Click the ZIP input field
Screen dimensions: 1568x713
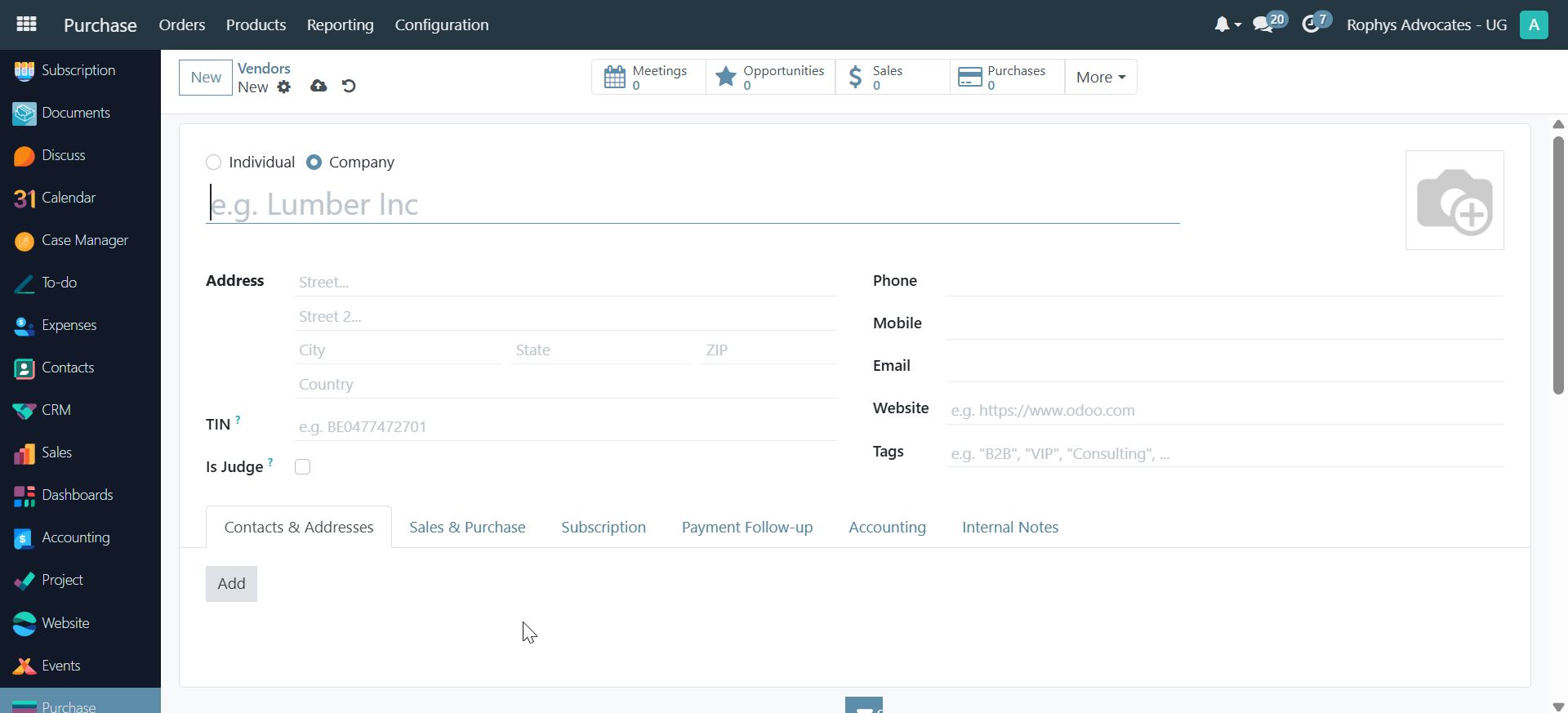pyautogui.click(x=769, y=350)
